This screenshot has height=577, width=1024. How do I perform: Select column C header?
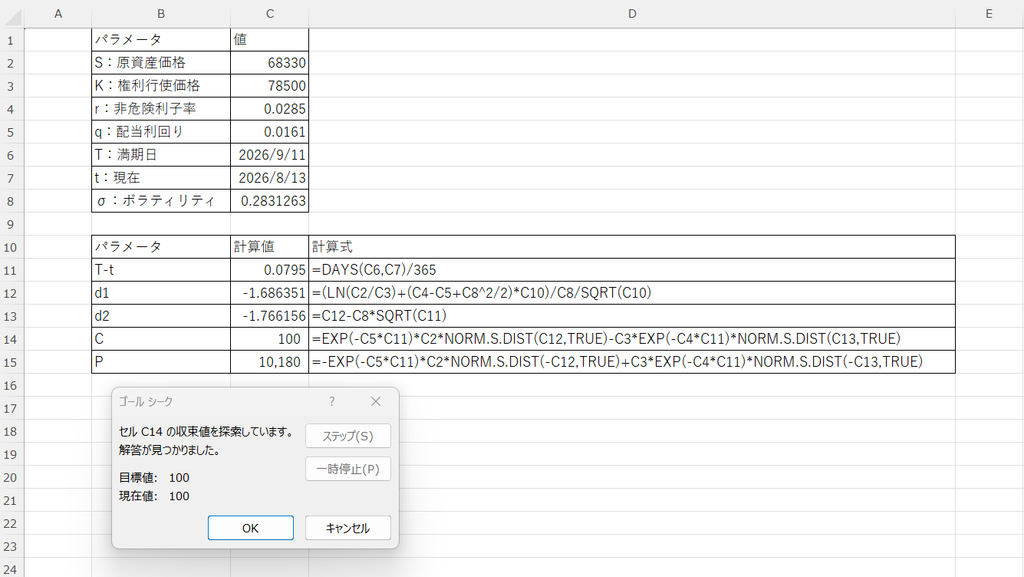point(270,14)
